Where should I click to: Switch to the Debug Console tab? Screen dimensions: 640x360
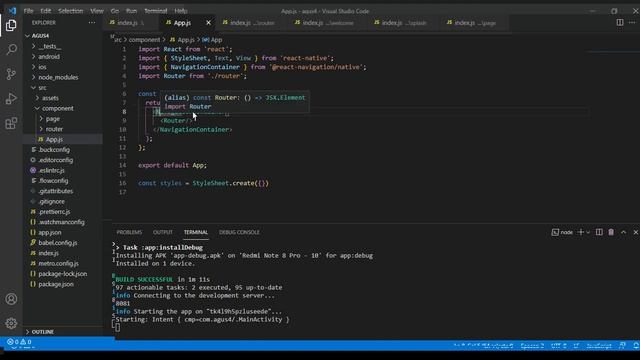tap(239, 232)
